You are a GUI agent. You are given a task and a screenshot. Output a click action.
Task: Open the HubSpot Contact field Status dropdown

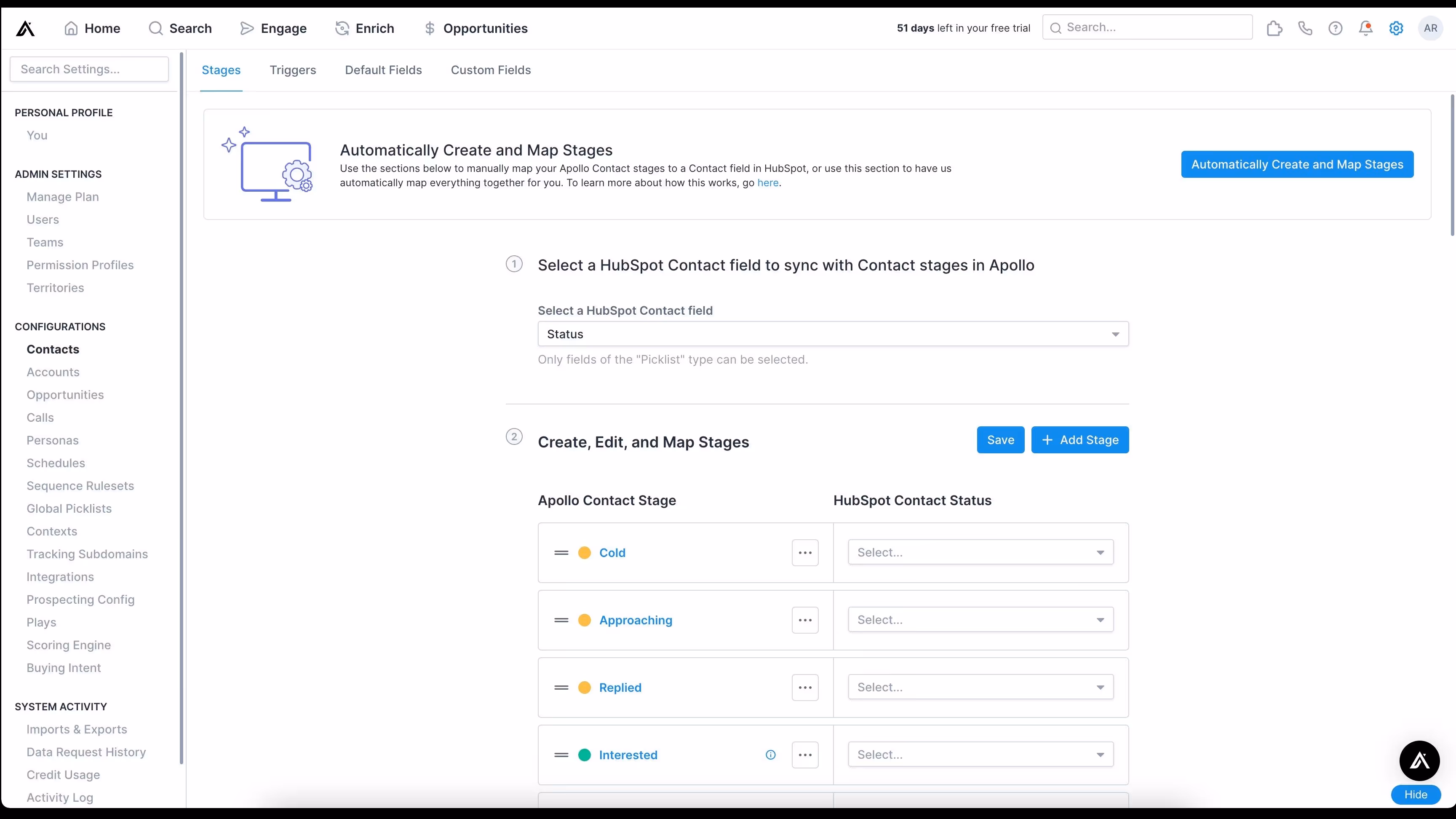click(831, 334)
